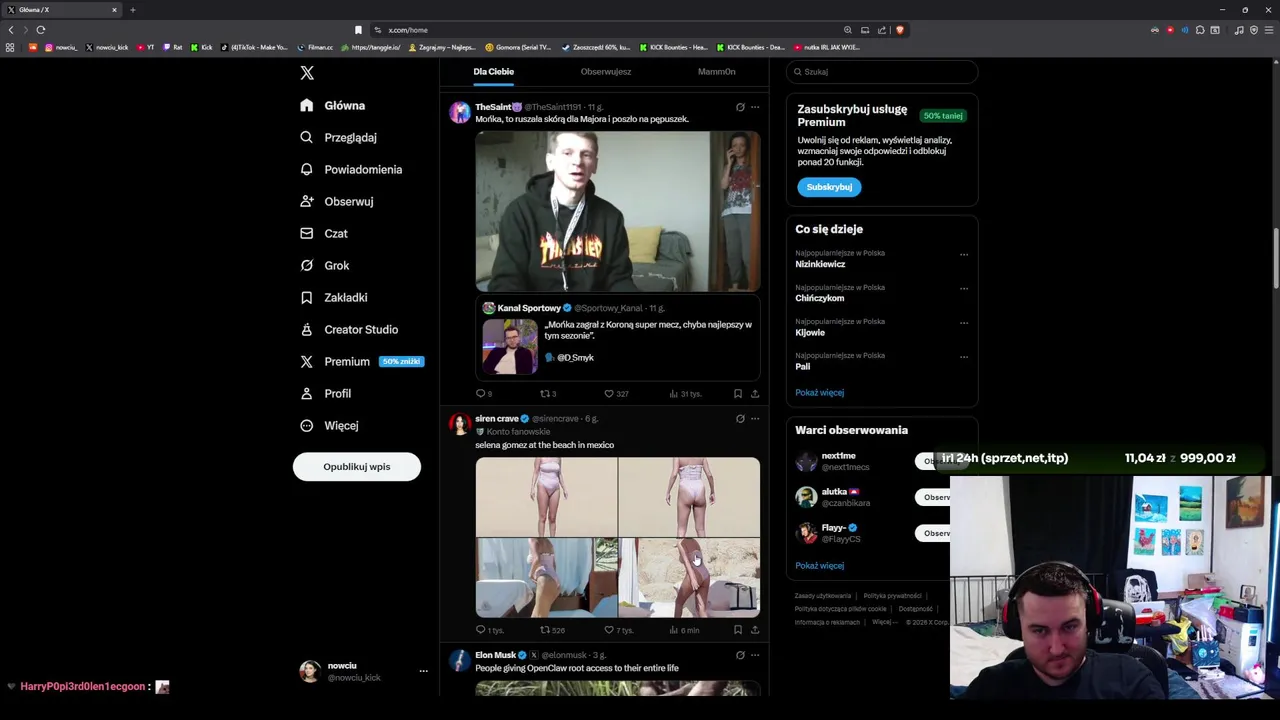1280x720 pixels.
Task: Share siren crave post
Action: (x=755, y=630)
